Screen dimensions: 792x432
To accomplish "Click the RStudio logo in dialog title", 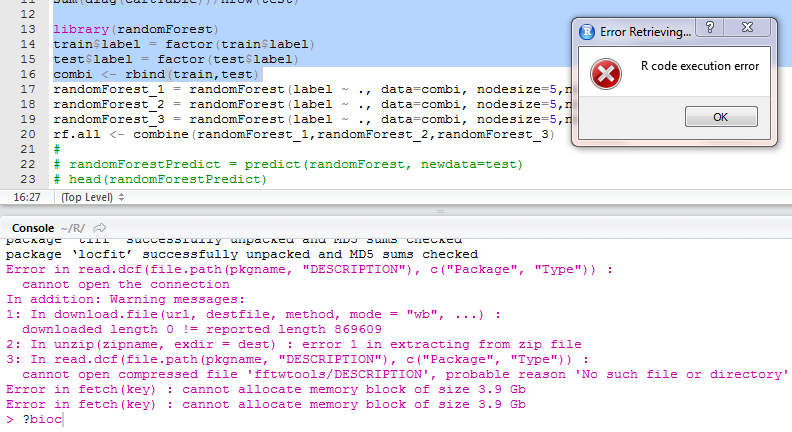I will (587, 32).
